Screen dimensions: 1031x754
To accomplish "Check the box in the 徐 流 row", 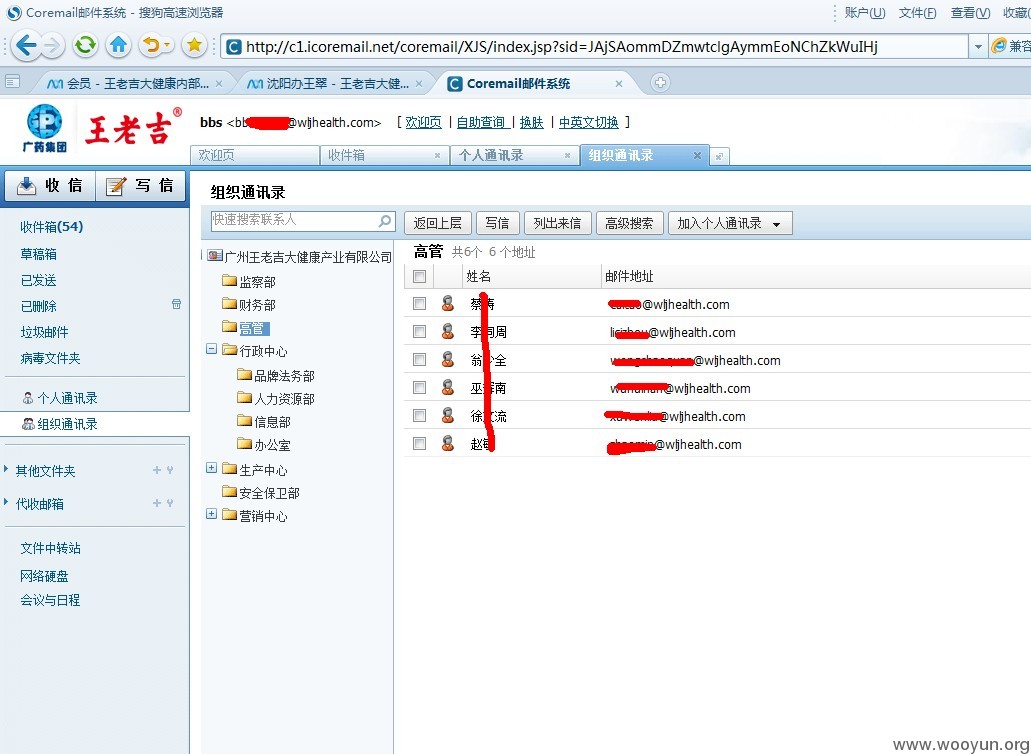I will coord(419,415).
